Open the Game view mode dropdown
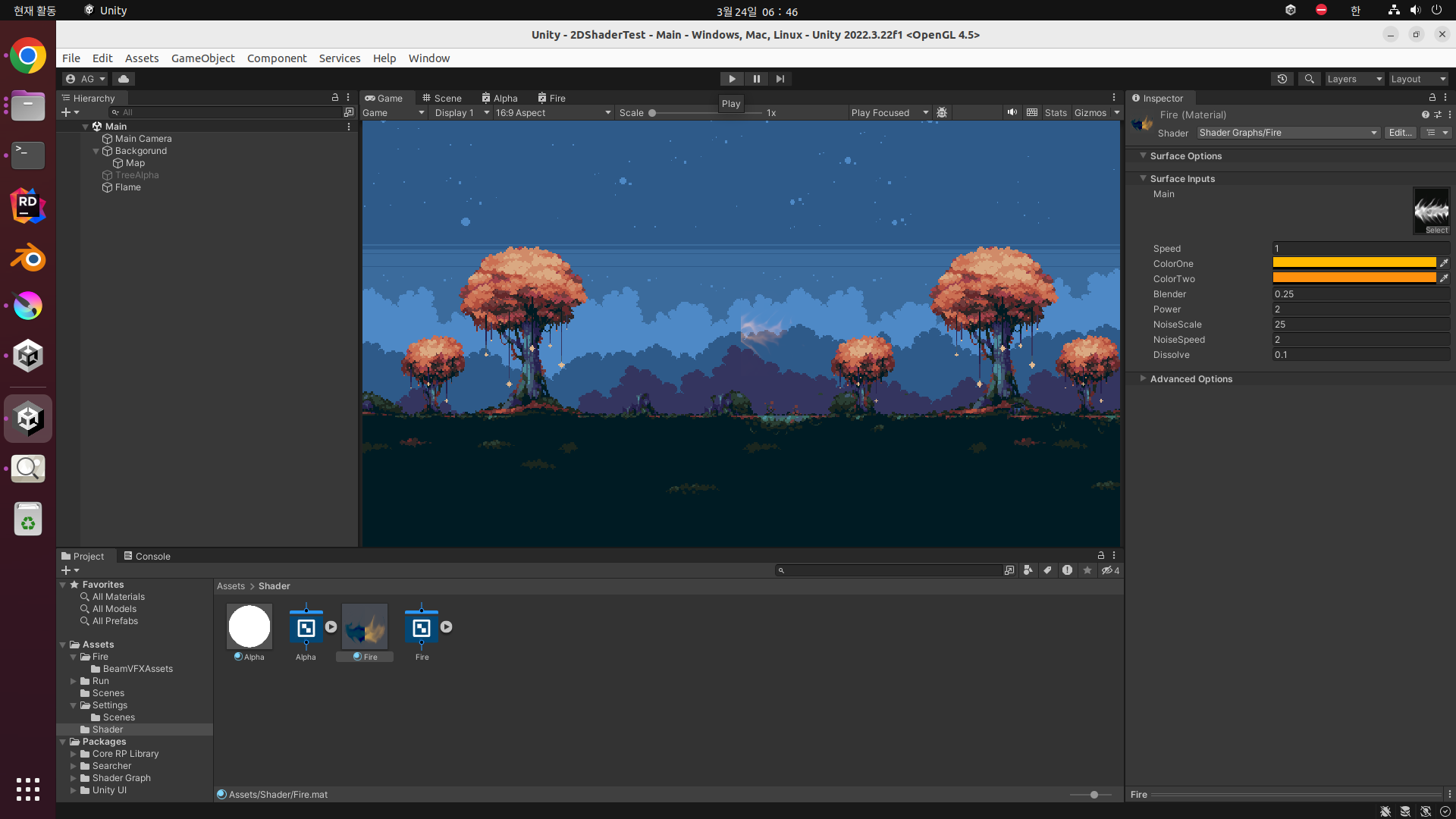 click(394, 112)
